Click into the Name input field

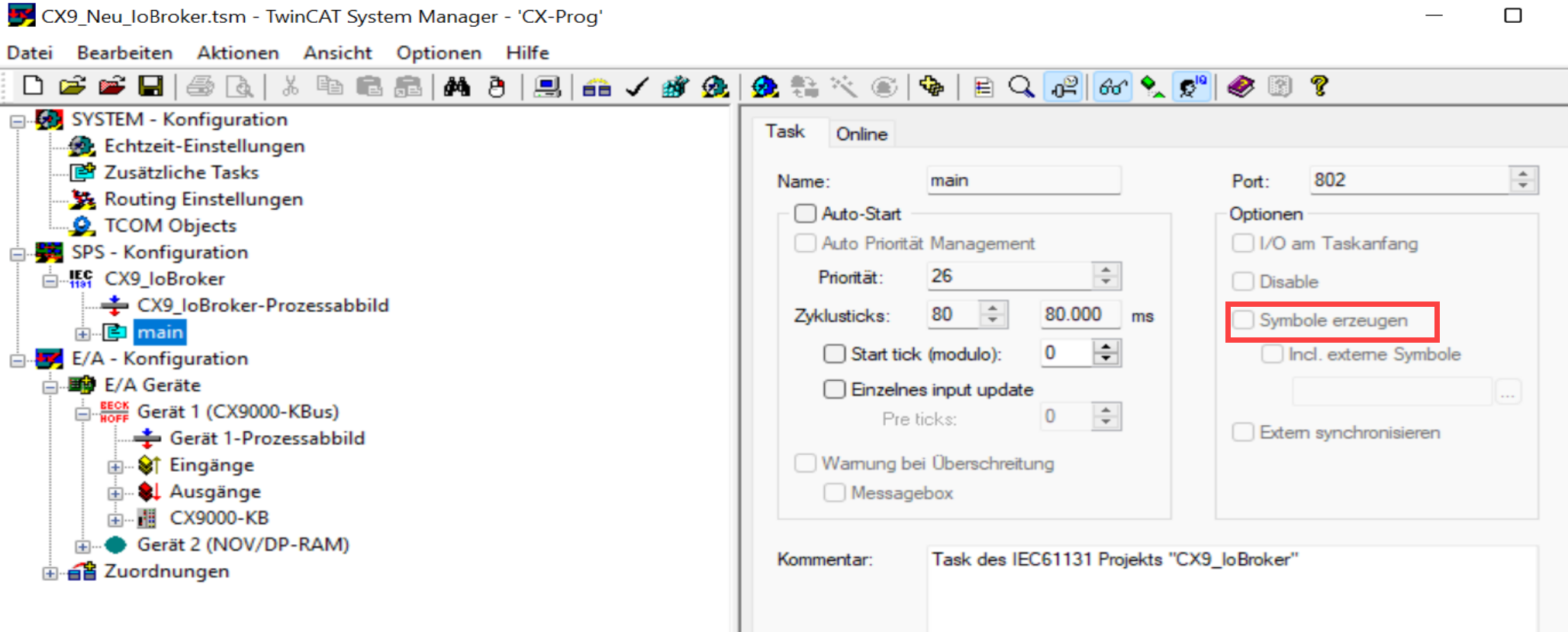[x=1024, y=180]
